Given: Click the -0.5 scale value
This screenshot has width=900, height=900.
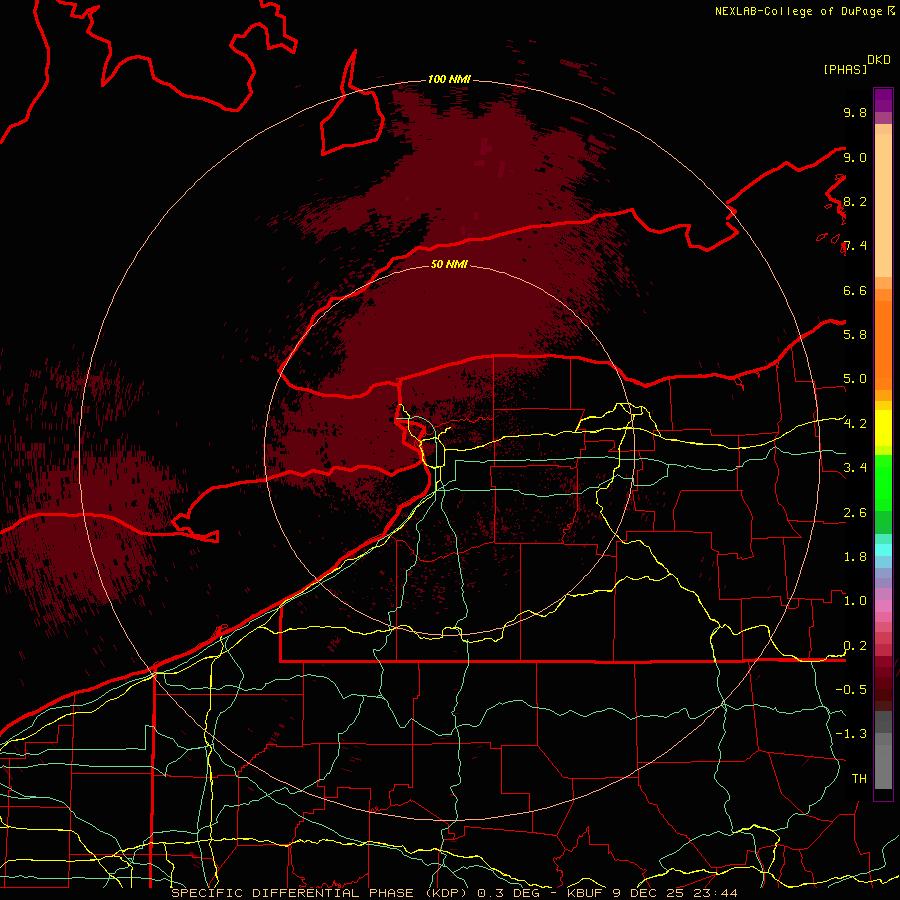Looking at the screenshot, I should pyautogui.click(x=851, y=689).
